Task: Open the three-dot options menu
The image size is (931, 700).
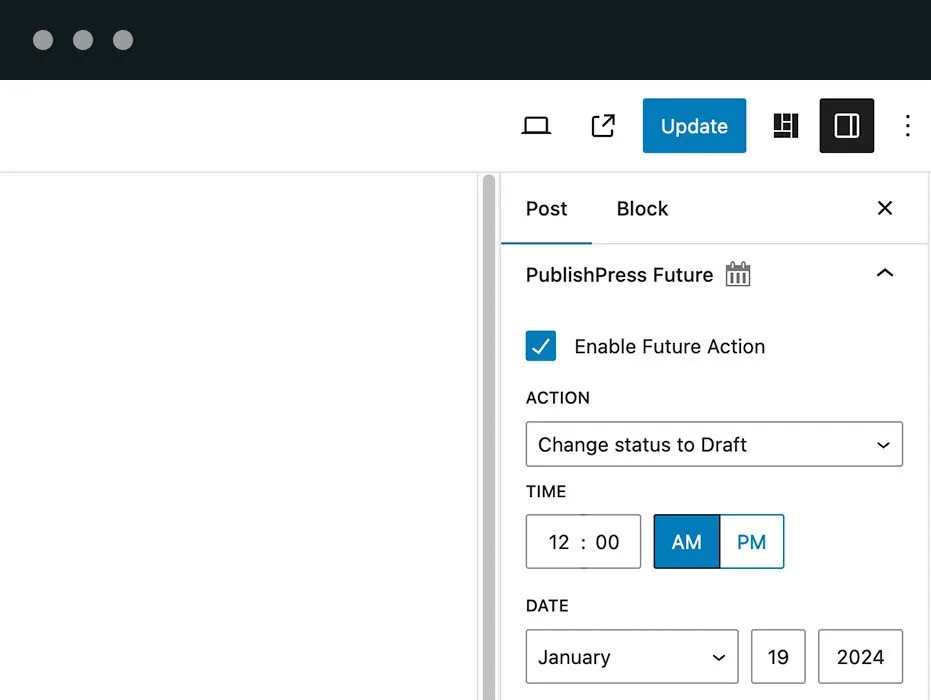Action: (x=907, y=126)
